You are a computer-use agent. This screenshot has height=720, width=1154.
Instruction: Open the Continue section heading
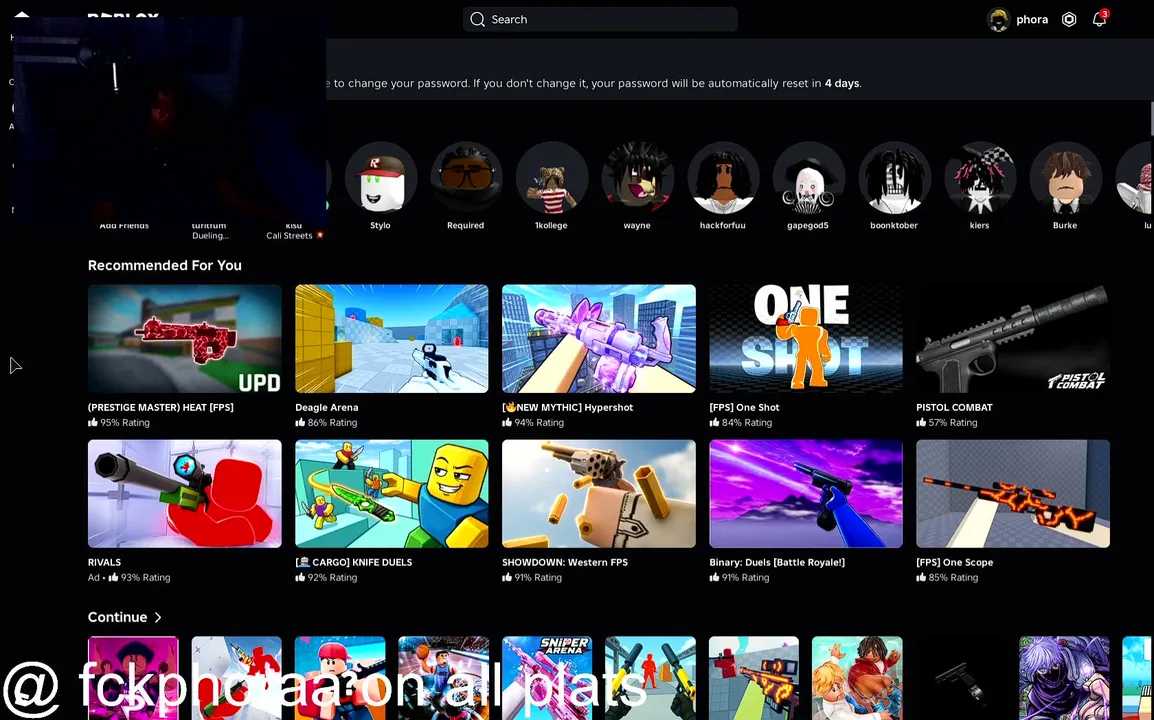(118, 618)
